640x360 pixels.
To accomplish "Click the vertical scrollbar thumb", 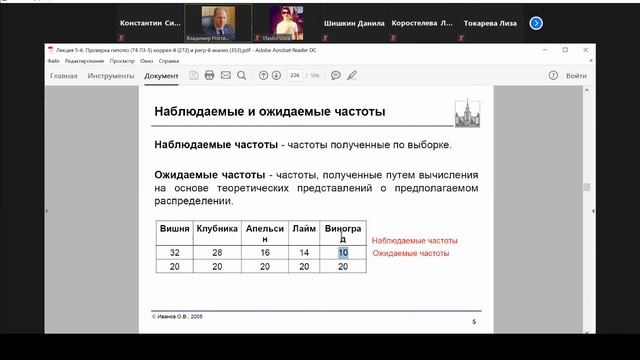I will click(587, 187).
